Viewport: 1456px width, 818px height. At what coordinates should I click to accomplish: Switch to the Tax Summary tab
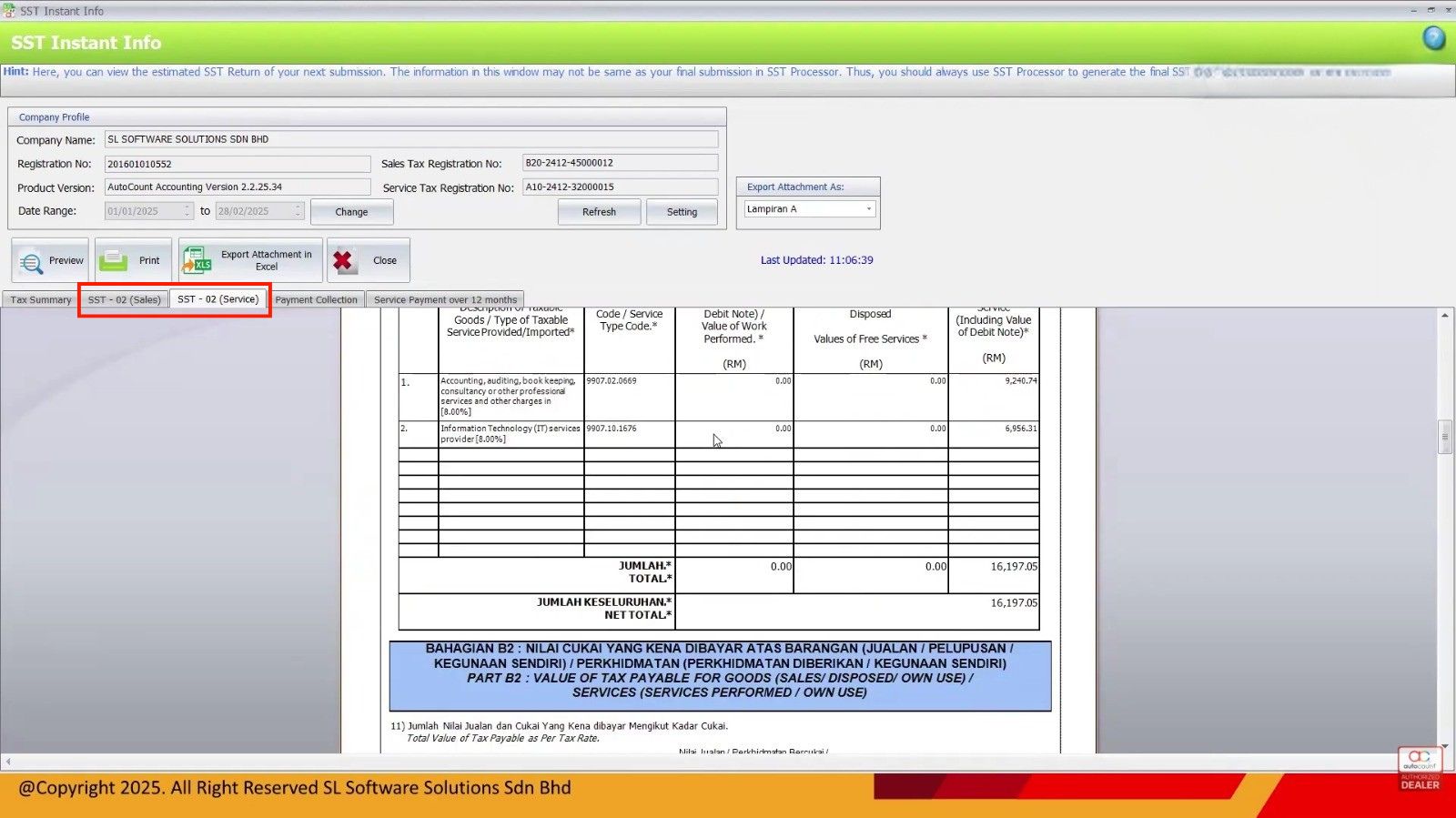pos(41,299)
